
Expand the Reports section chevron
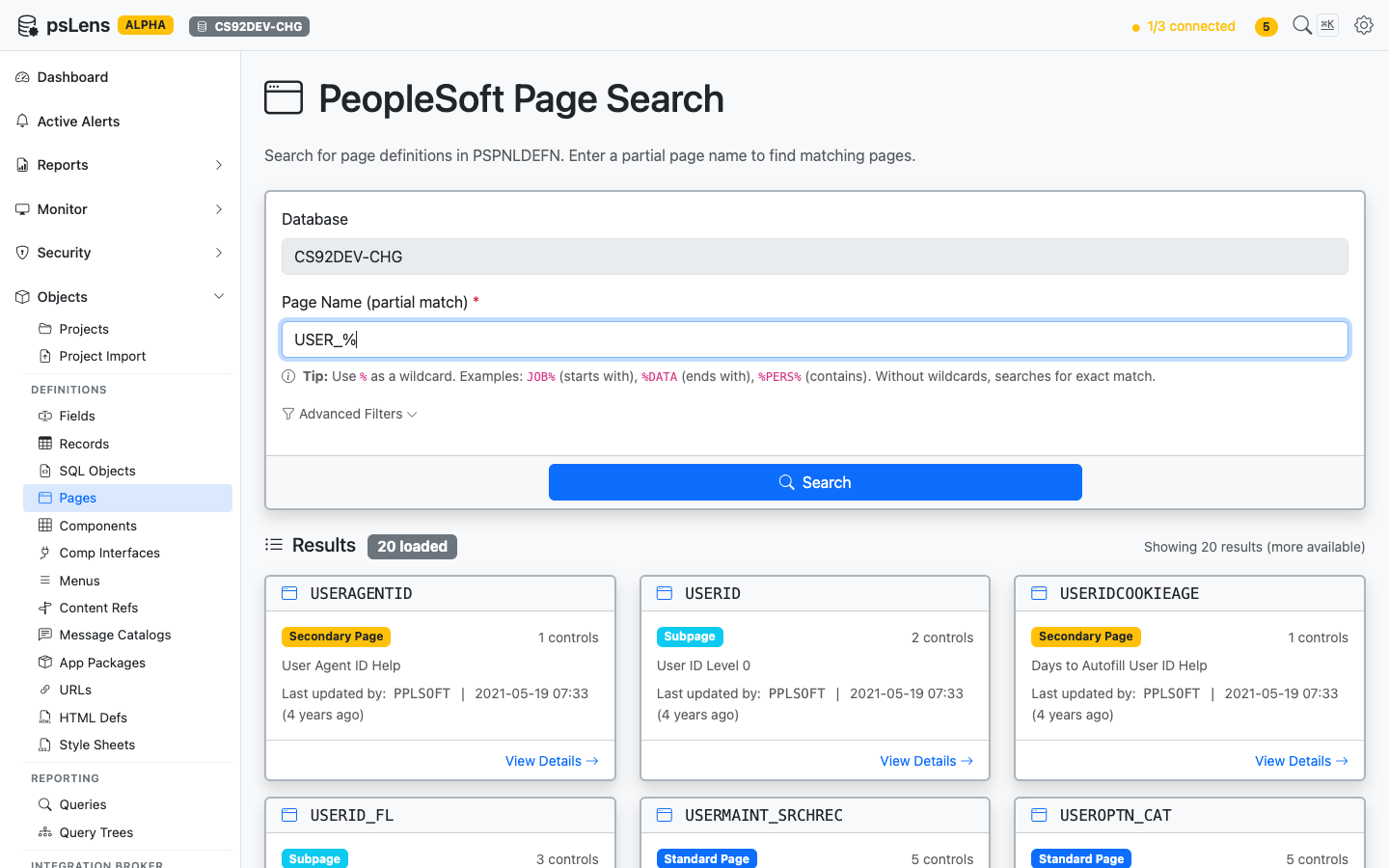219,165
